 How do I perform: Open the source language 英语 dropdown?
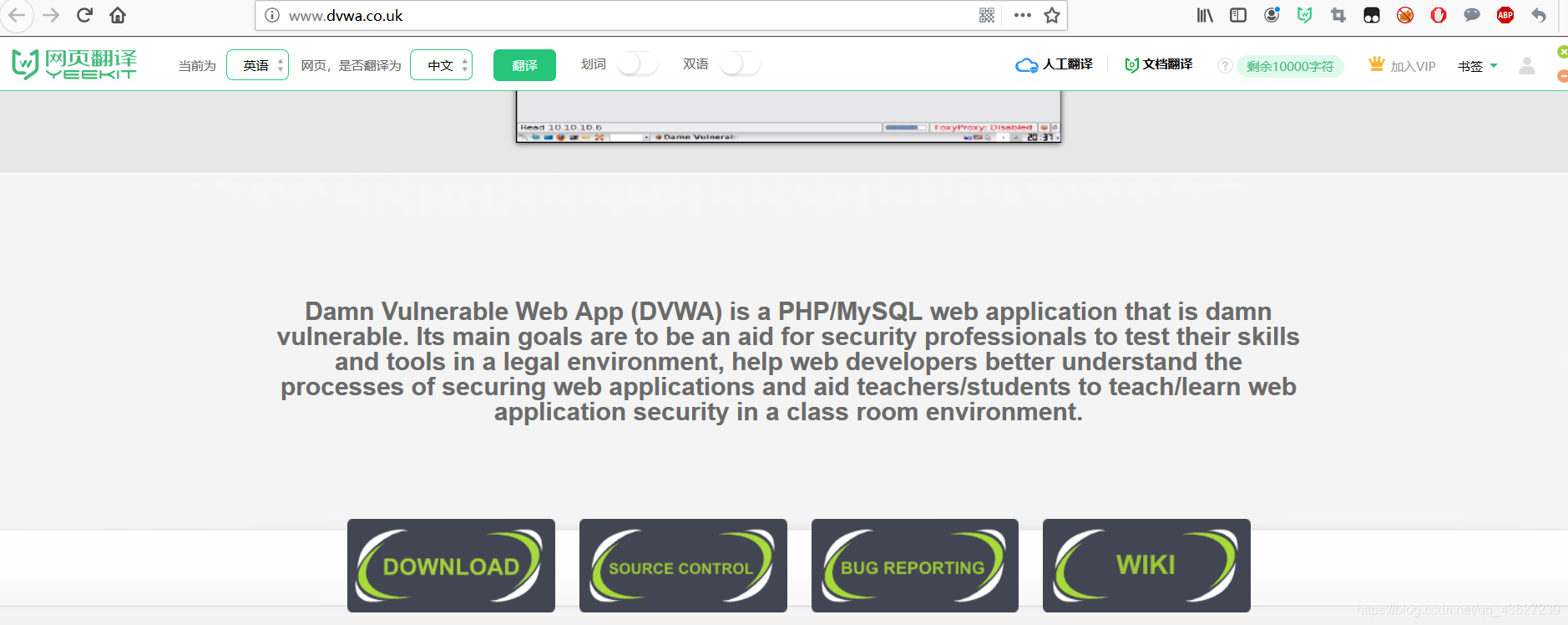(257, 65)
